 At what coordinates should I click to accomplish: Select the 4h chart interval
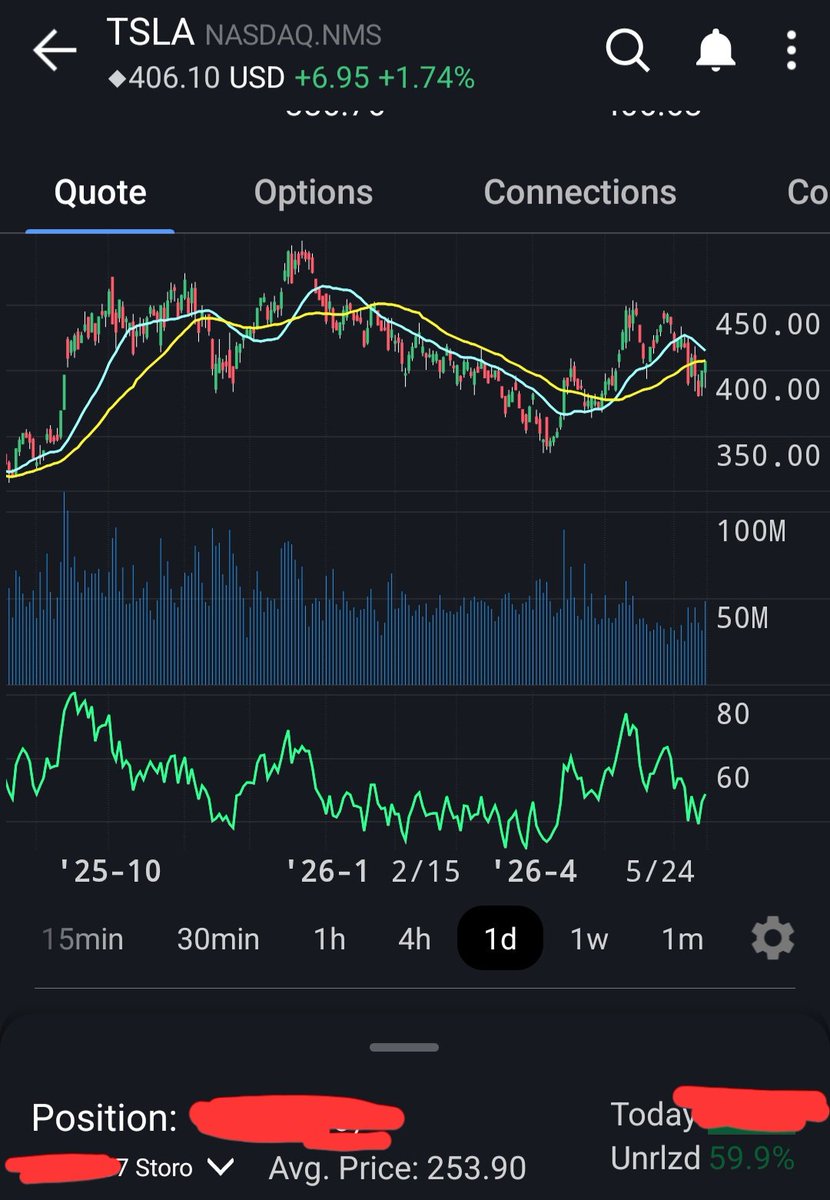[414, 939]
